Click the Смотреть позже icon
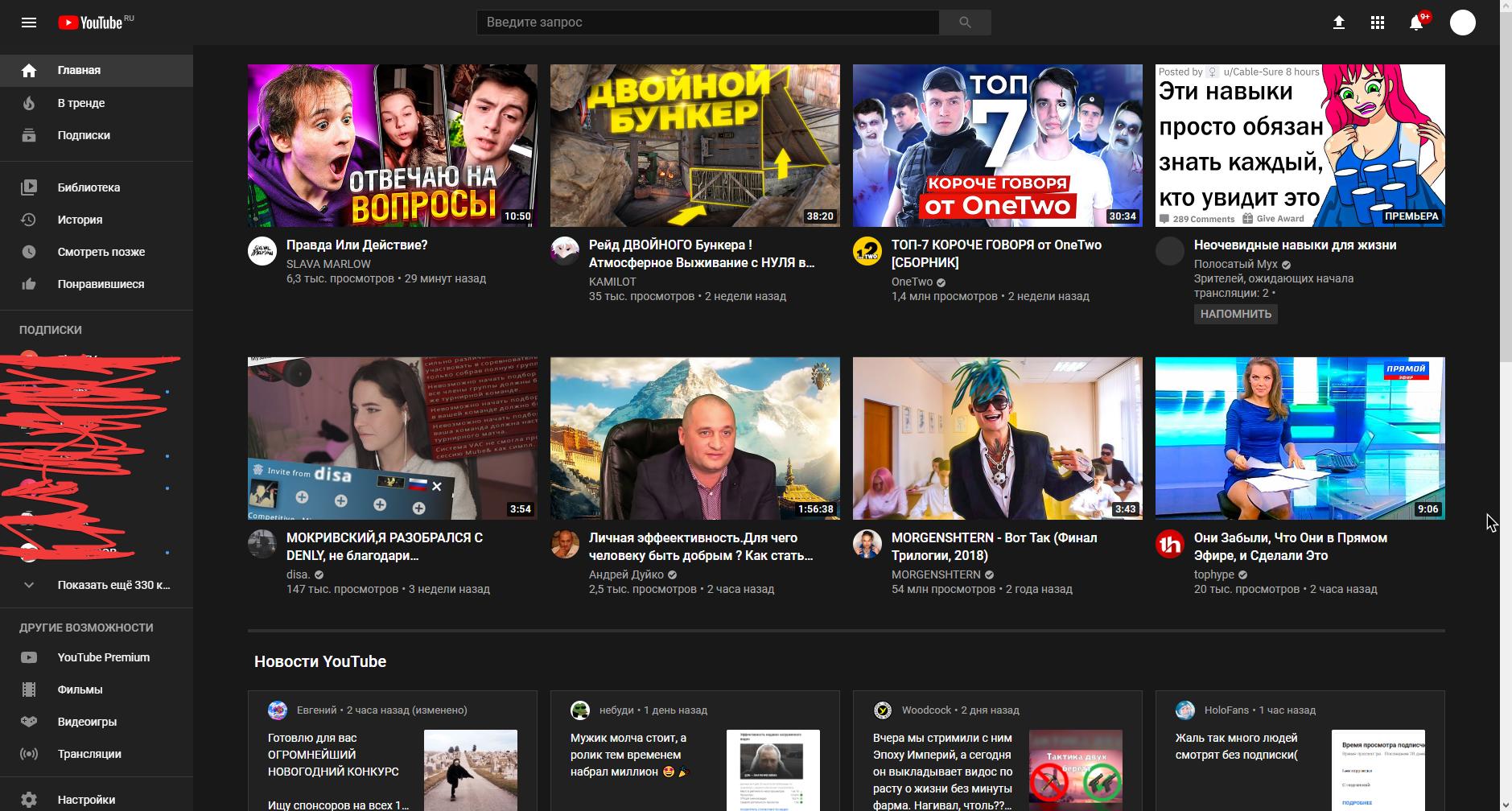 [29, 252]
